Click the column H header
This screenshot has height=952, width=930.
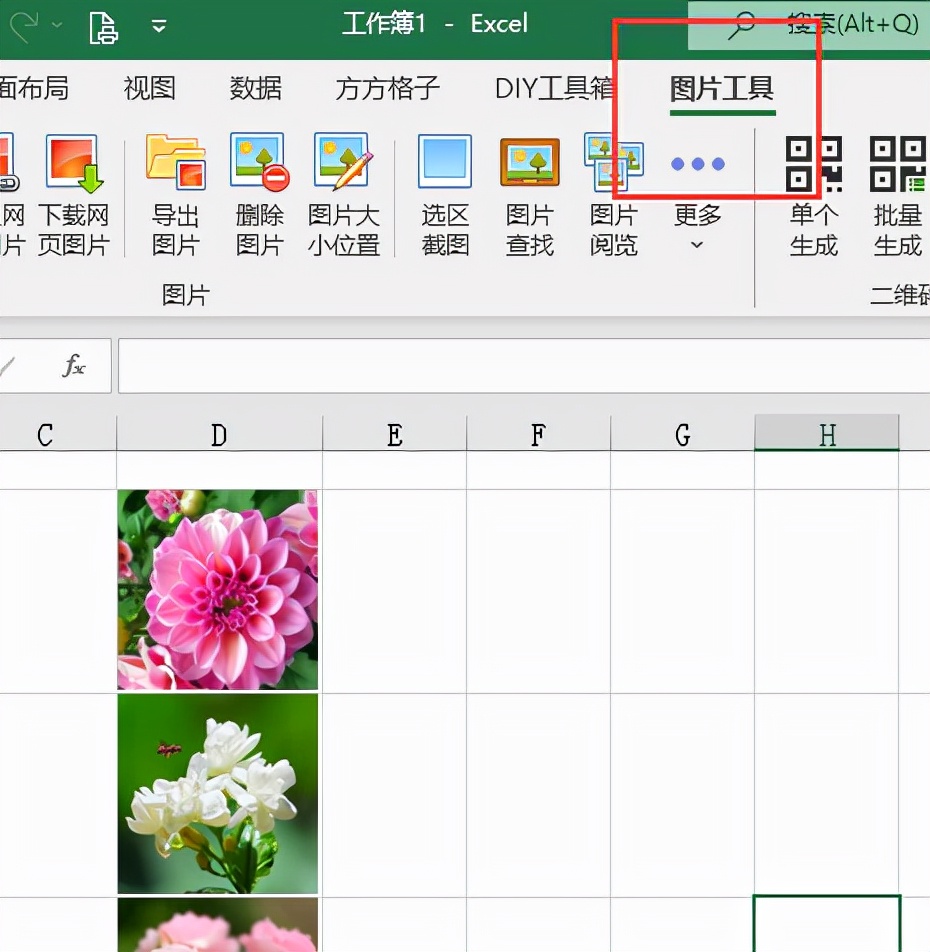coord(826,434)
